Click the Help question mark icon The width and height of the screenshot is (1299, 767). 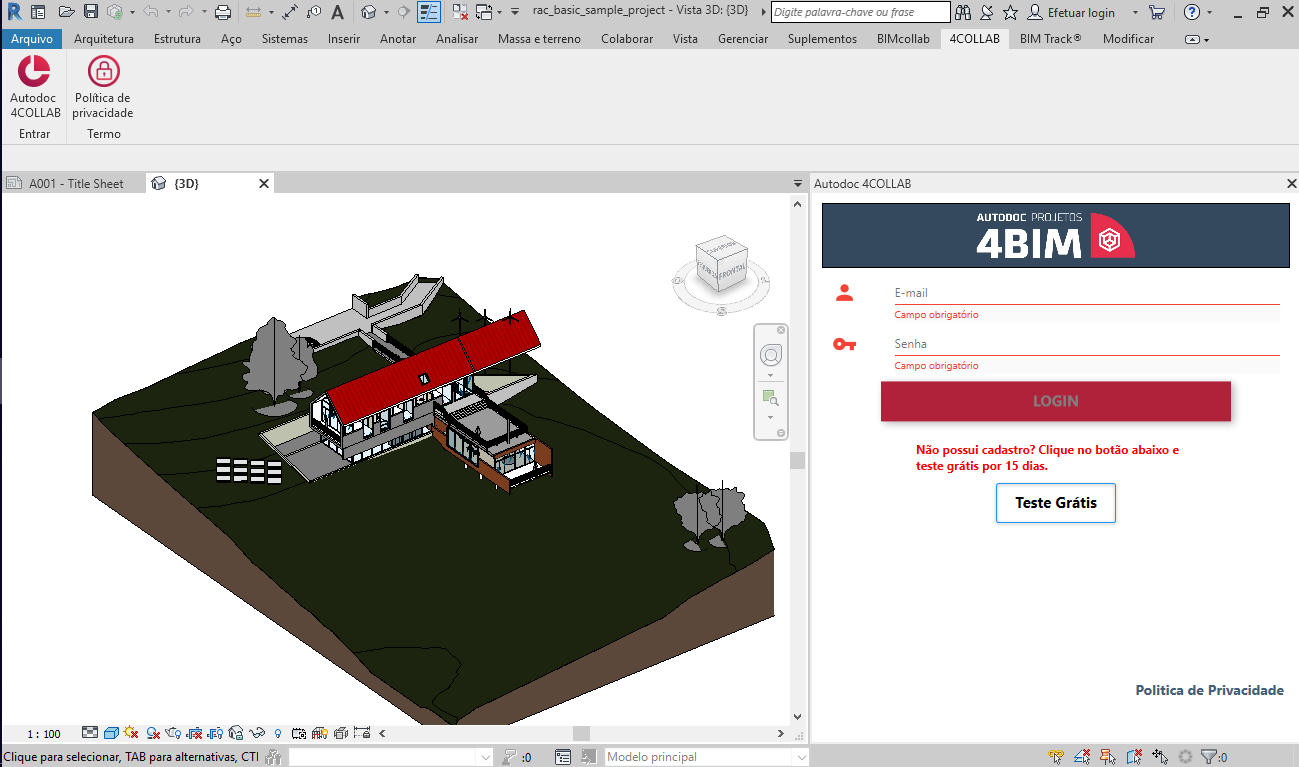(x=1192, y=12)
